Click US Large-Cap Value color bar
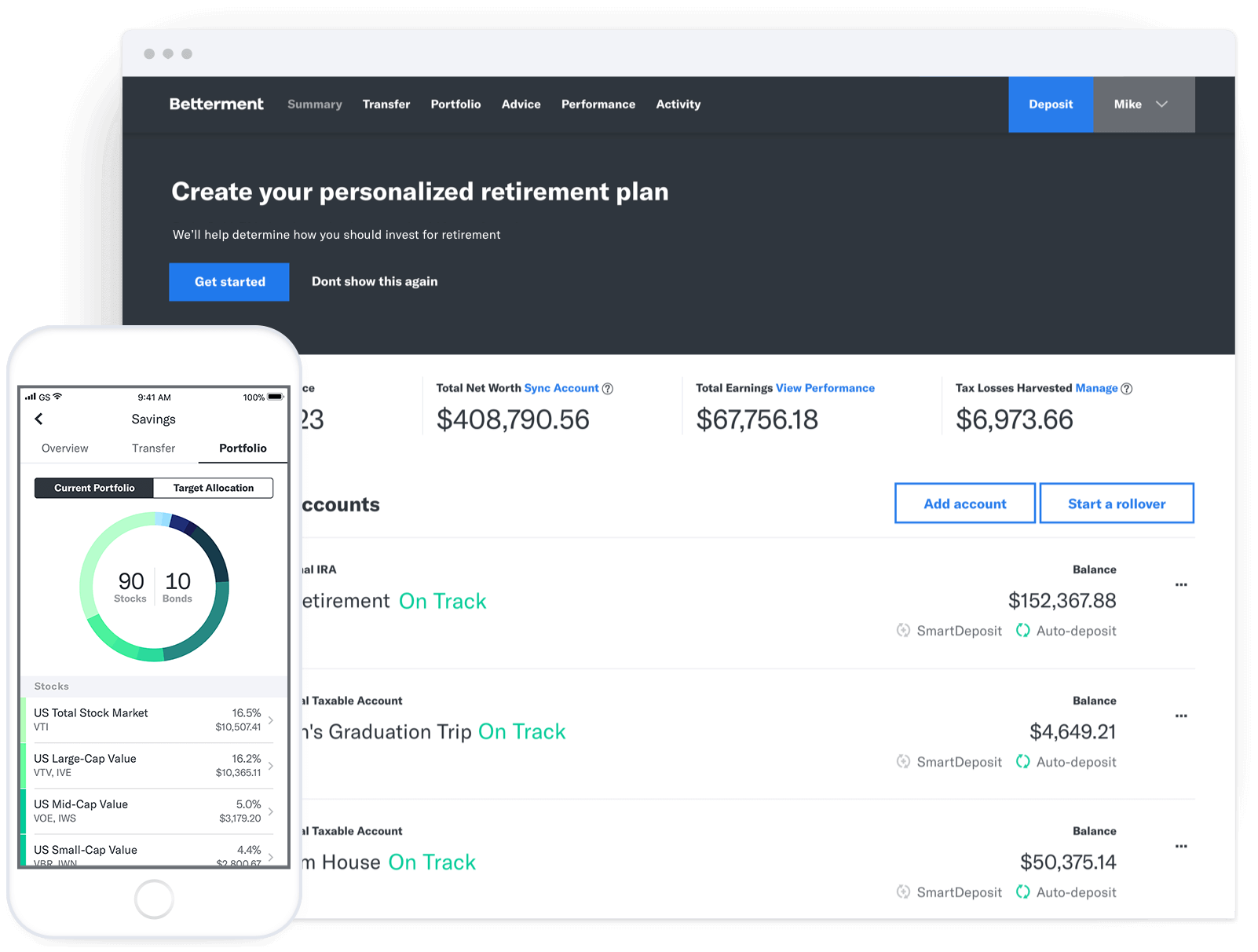 coord(24,766)
